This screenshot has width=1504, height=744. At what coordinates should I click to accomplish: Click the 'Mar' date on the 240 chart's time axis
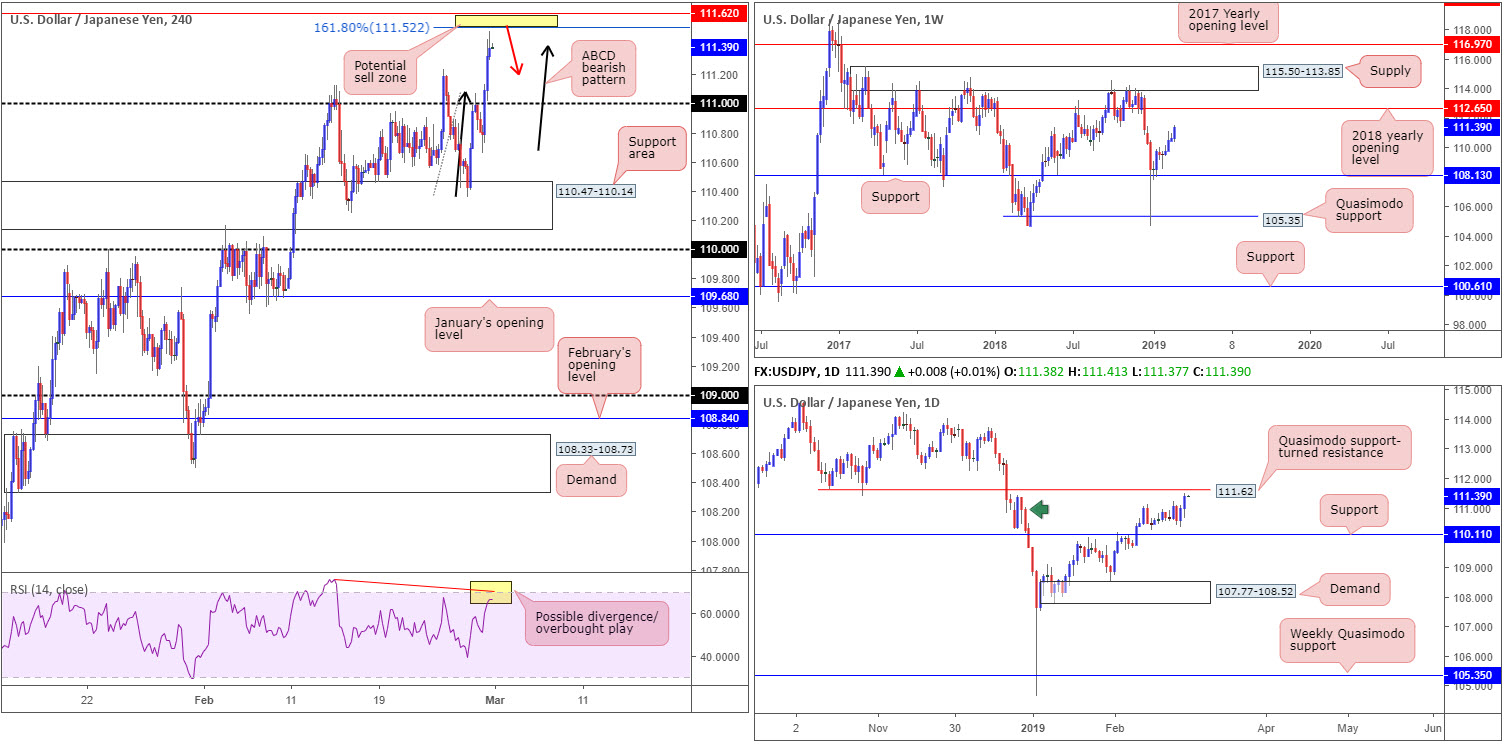tap(494, 701)
